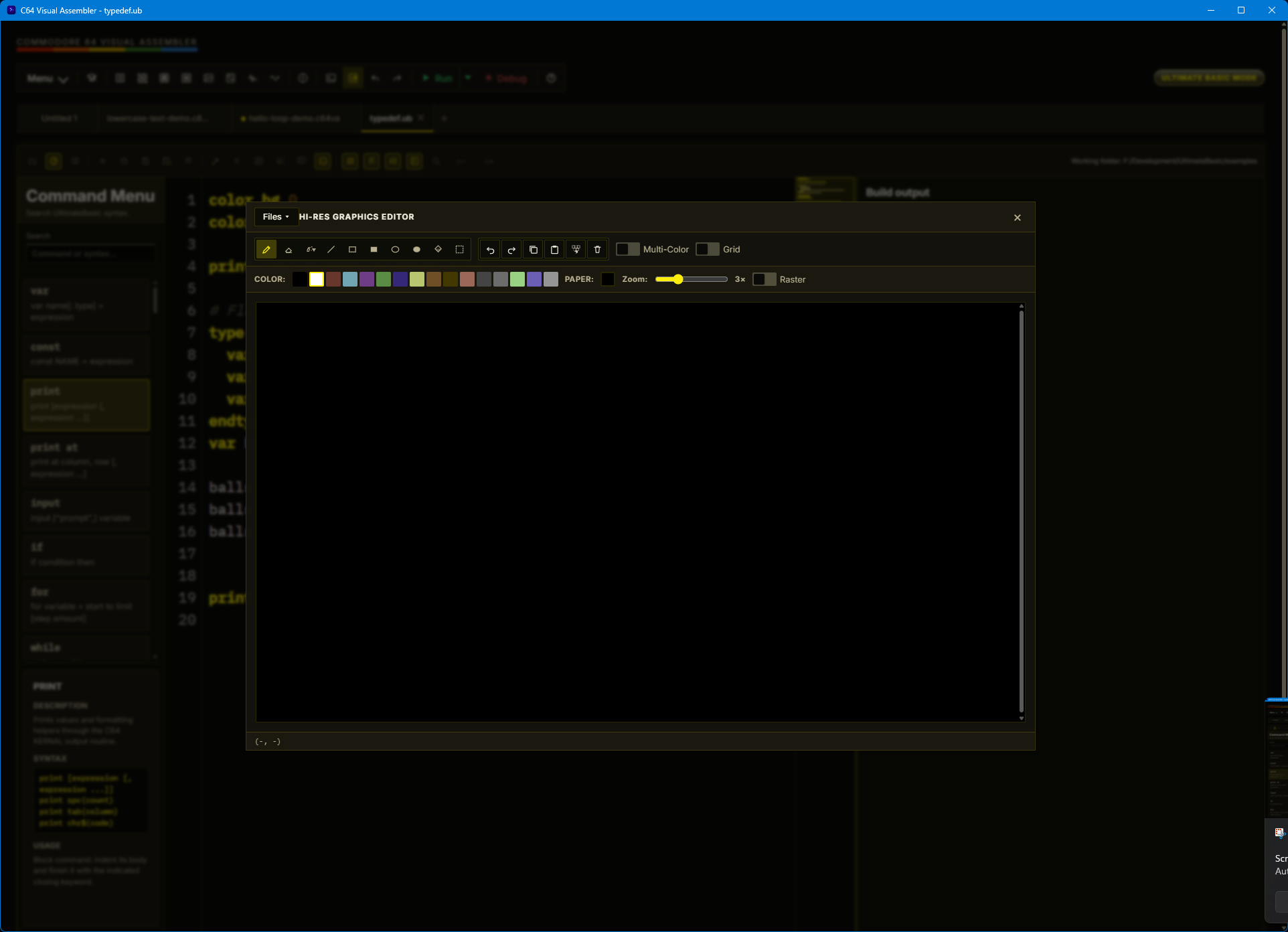Close the Hi-Res Graphics Editor dialog
This screenshot has height=932, width=1288.
pyautogui.click(x=1017, y=218)
